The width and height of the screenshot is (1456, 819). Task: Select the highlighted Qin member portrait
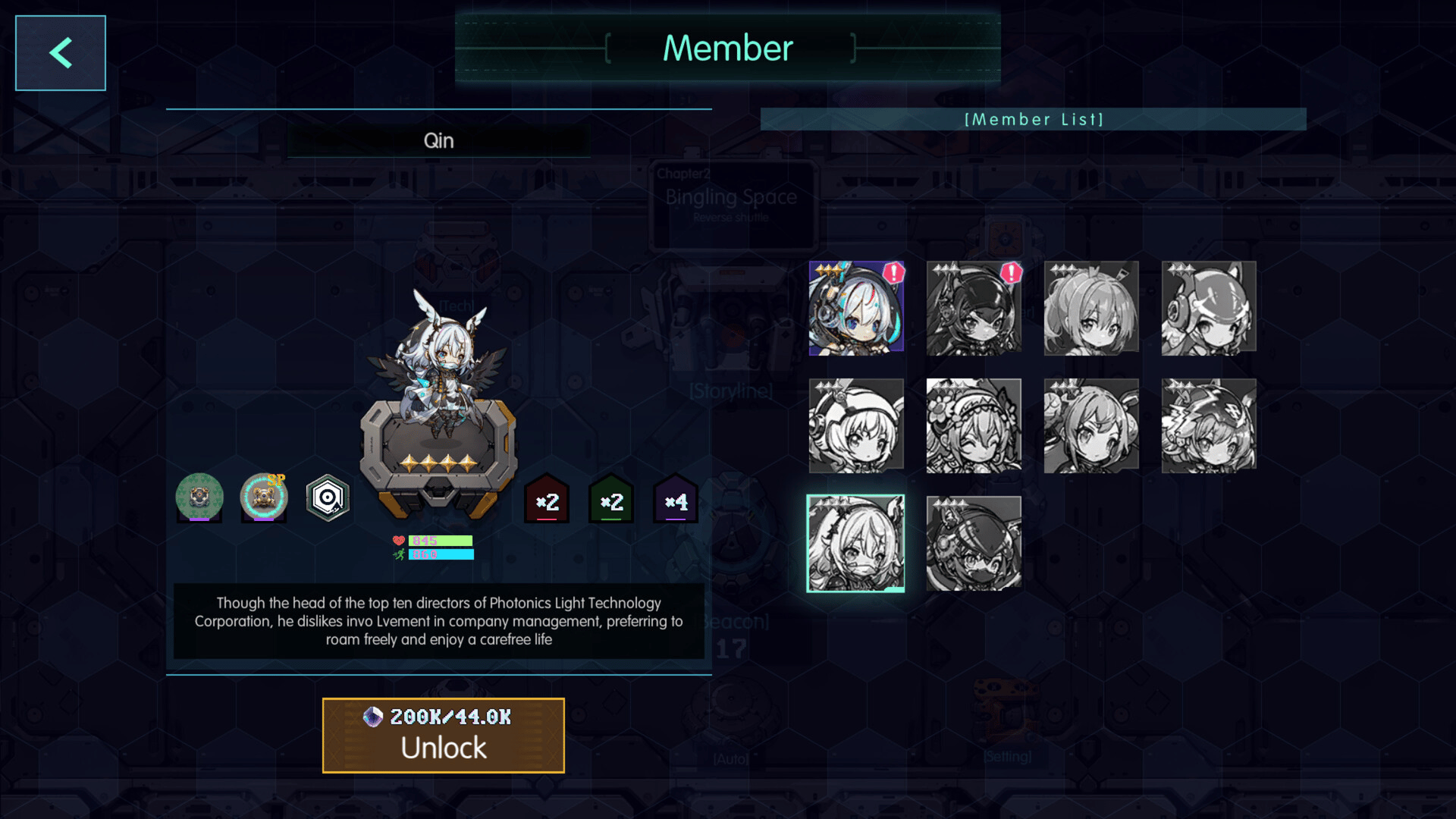[855, 543]
